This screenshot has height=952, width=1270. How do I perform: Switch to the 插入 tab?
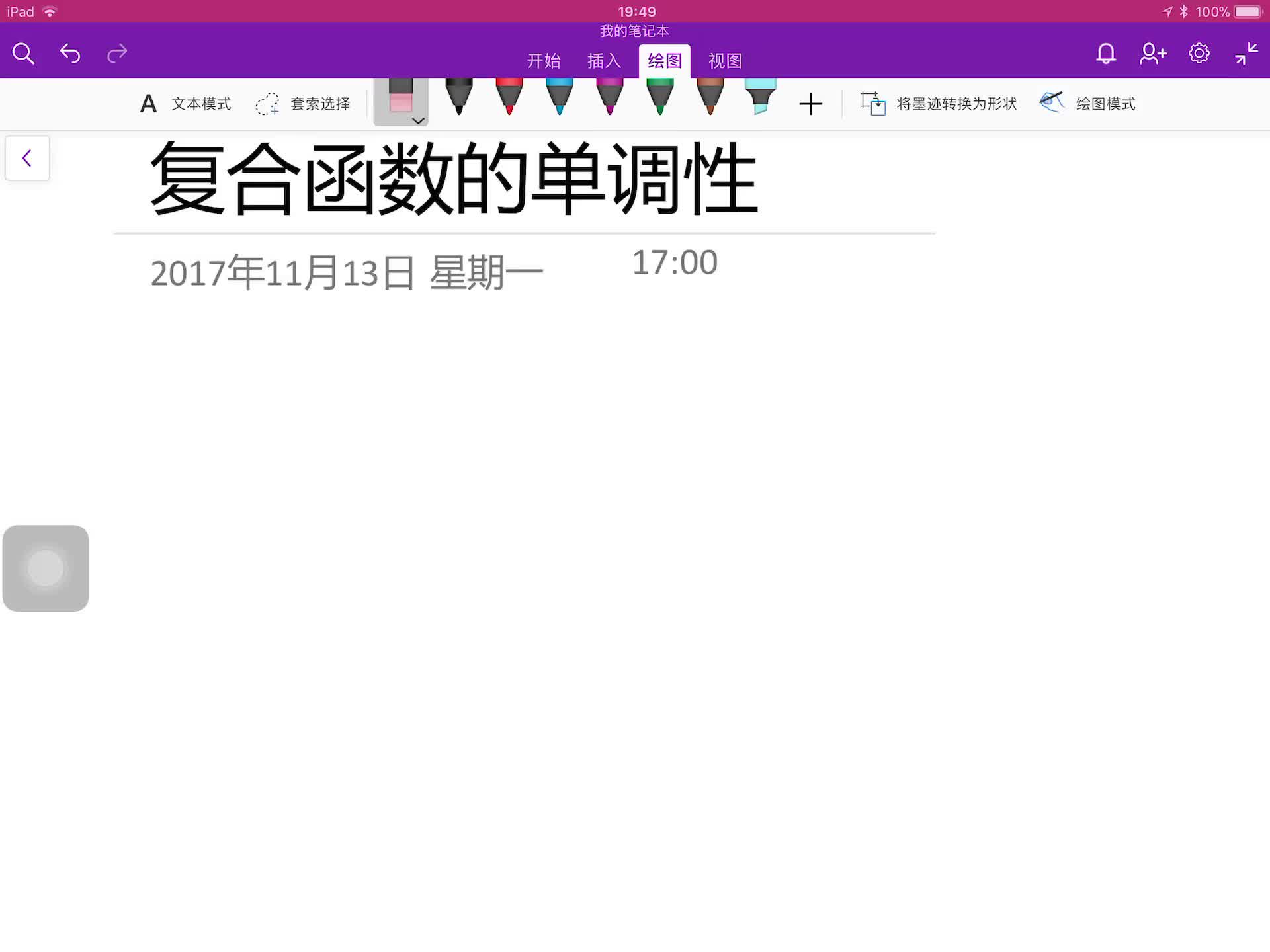tap(603, 60)
